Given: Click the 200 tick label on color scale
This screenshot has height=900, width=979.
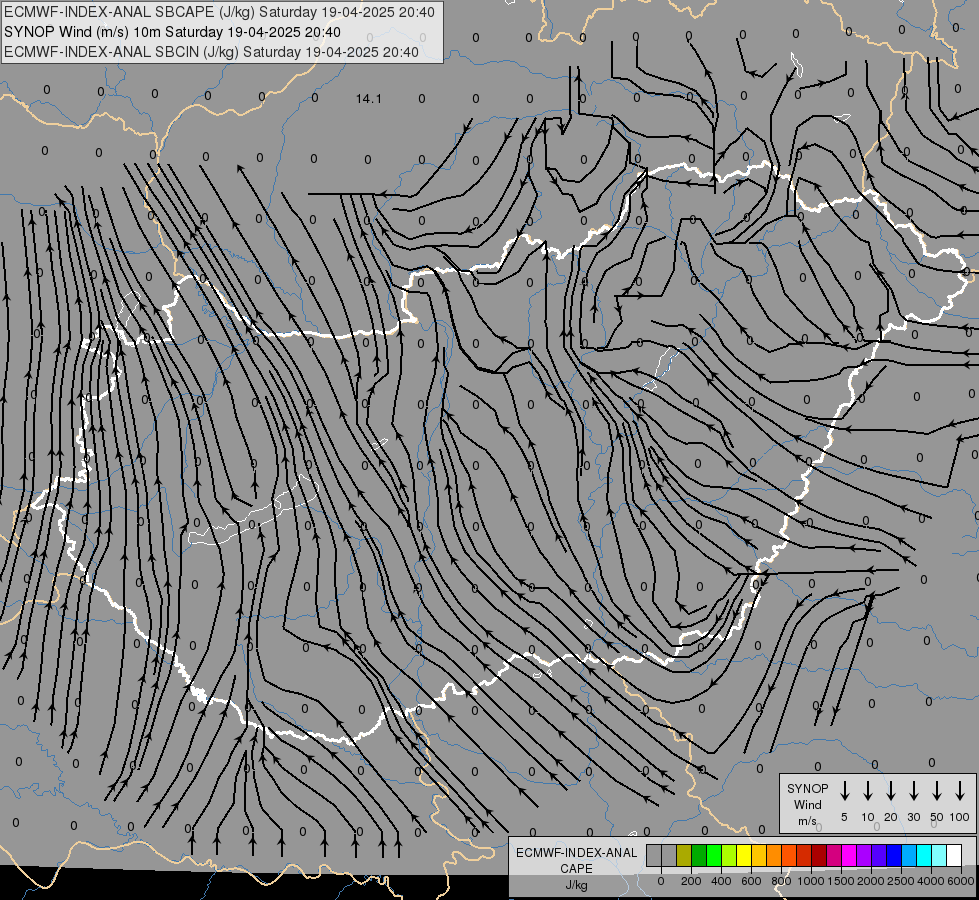Looking at the screenshot, I should 691,881.
